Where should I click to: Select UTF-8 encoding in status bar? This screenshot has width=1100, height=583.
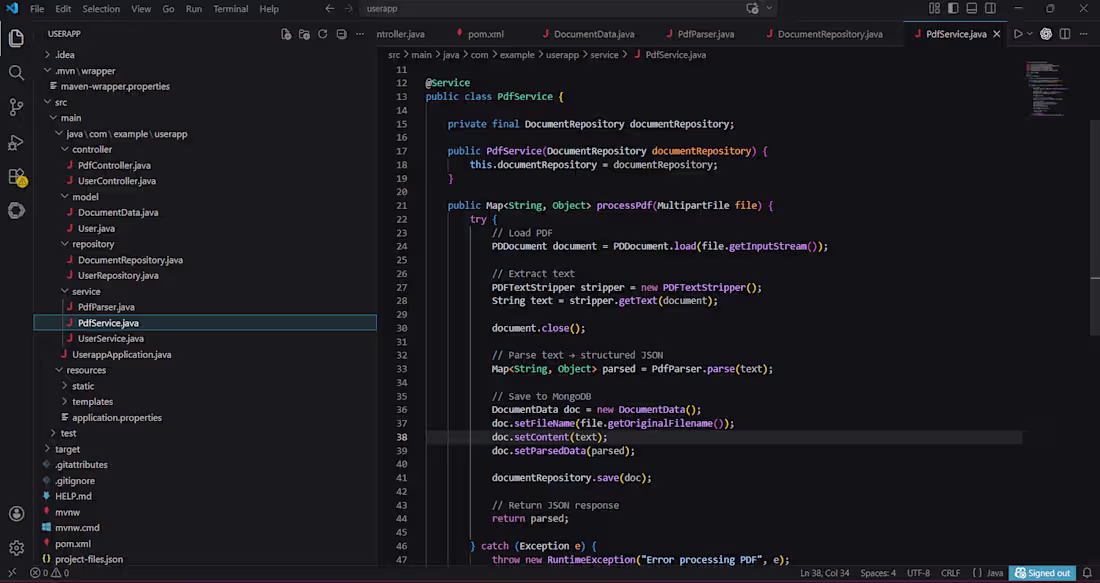[918, 572]
